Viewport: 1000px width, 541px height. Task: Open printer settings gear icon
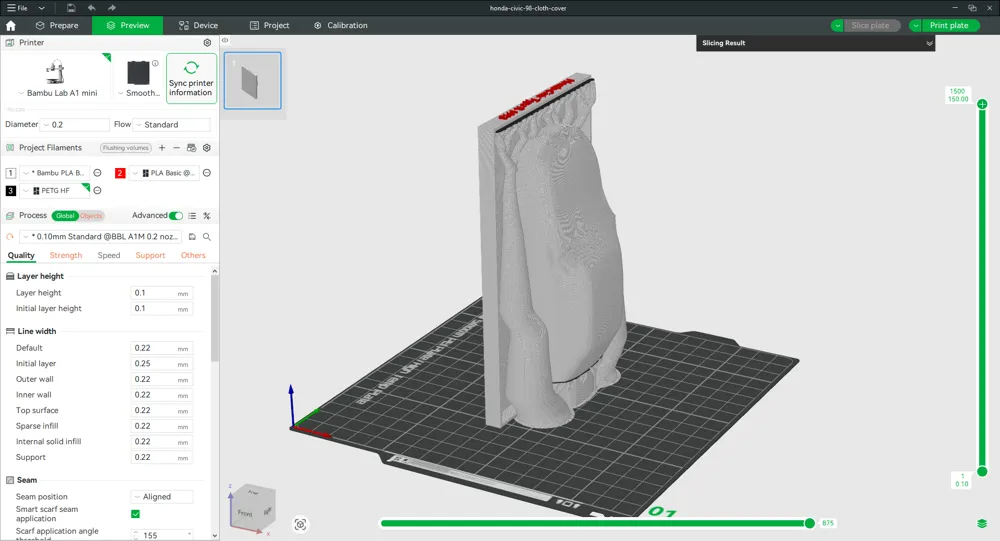point(207,43)
